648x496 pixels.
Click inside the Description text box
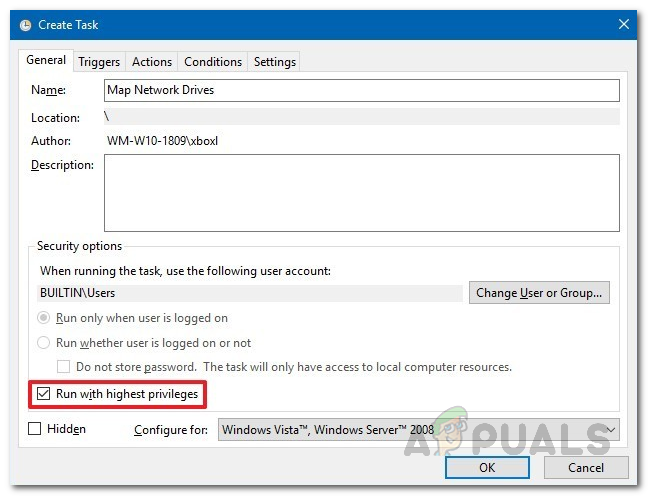click(x=362, y=193)
